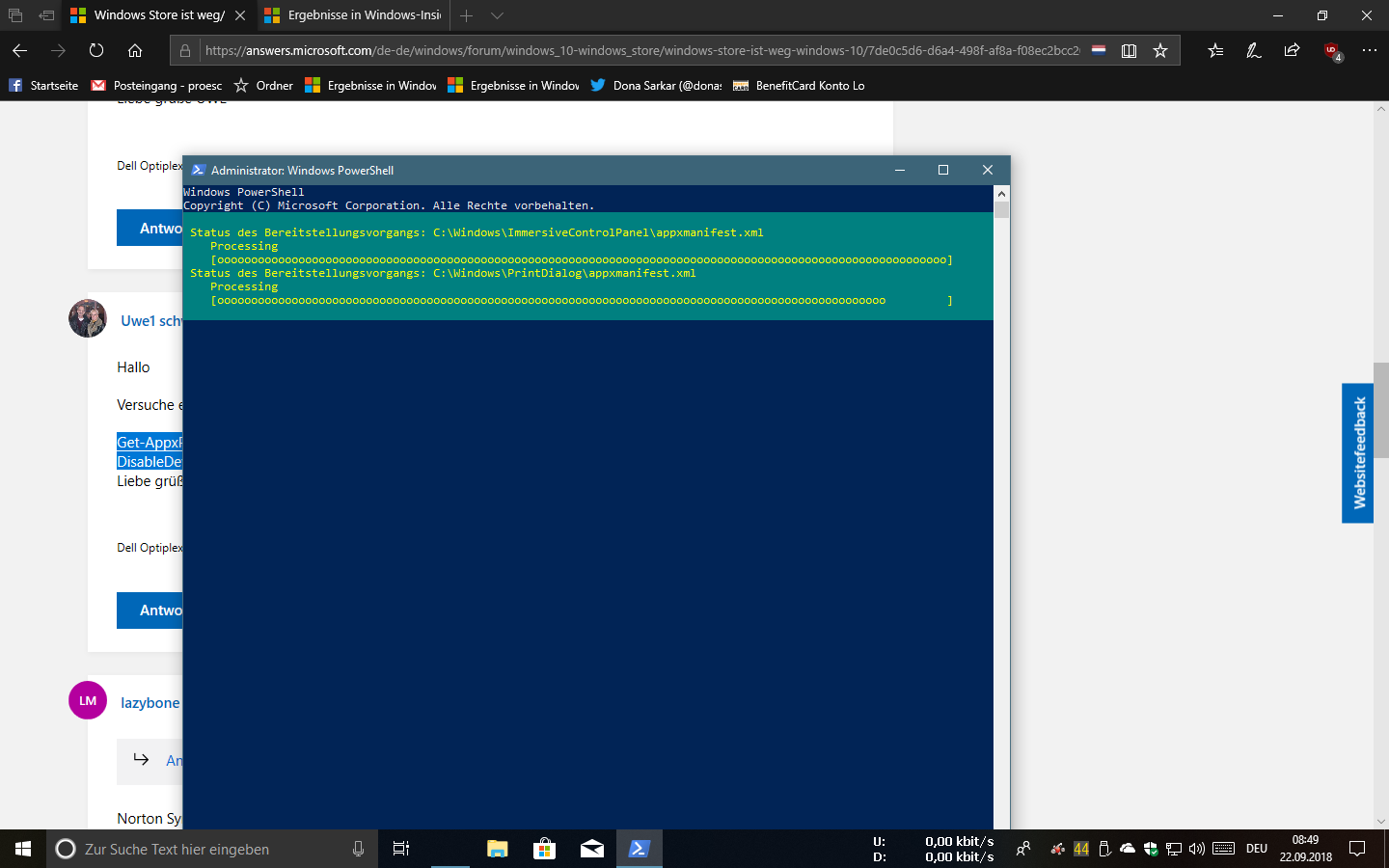Click the flag translator icon in address bar
This screenshot has width=1389, height=868.
click(1099, 50)
